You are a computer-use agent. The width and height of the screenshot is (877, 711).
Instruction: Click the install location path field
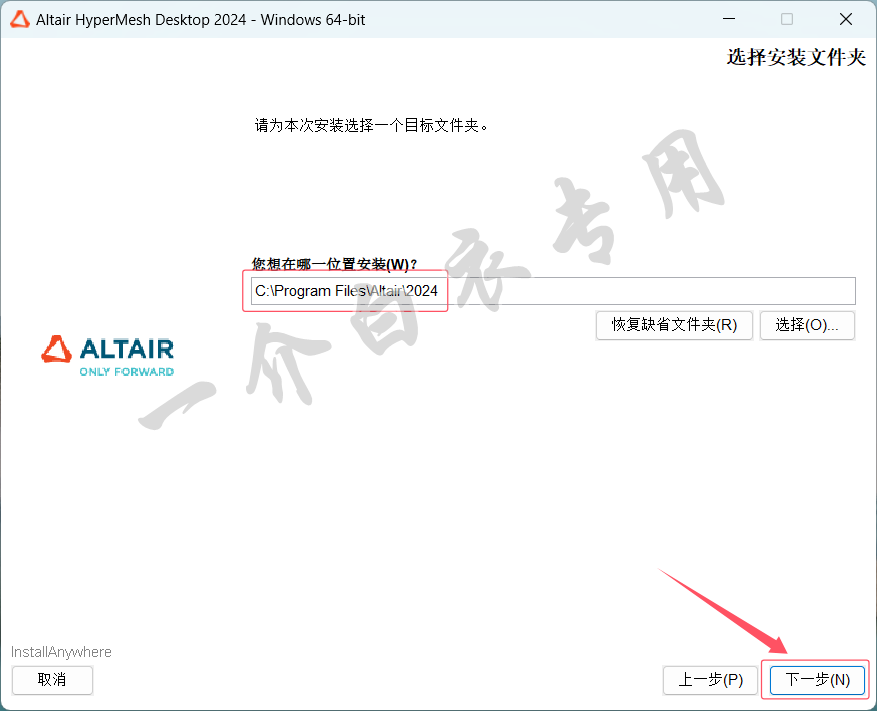pyautogui.click(x=553, y=291)
